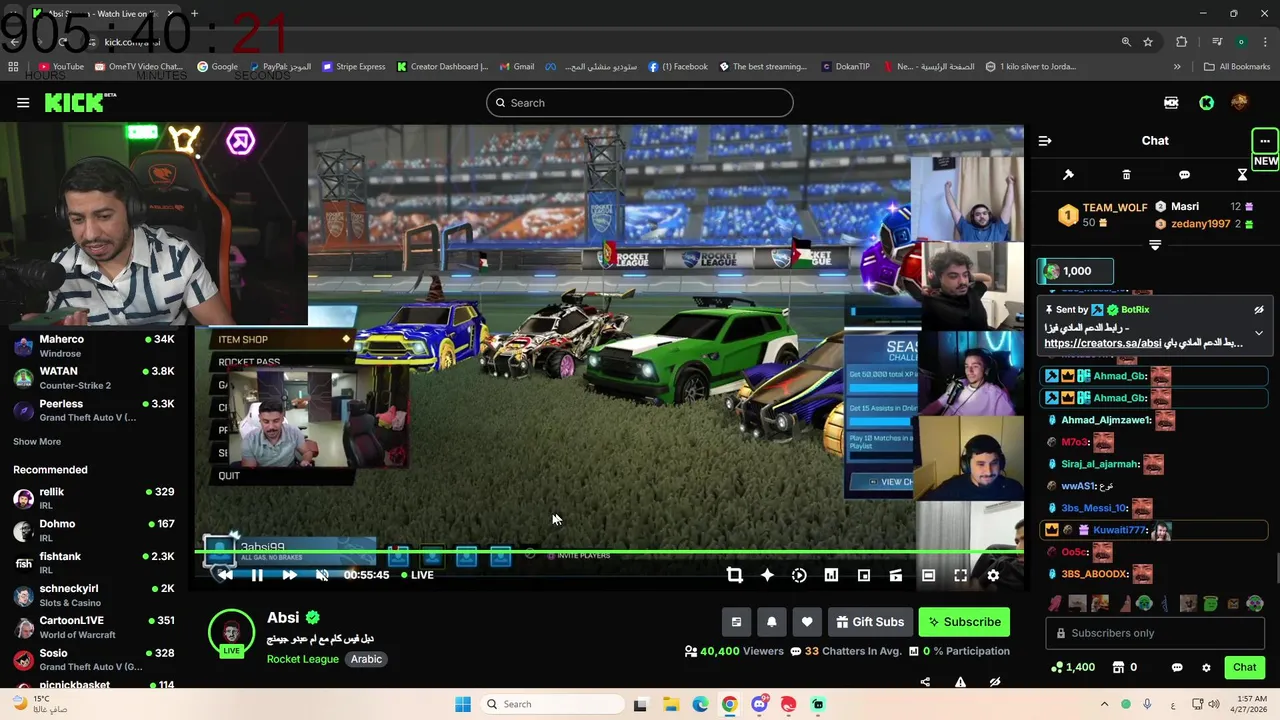This screenshot has height=720, width=1280.
Task: Open the moderator hammer tool in chat
Action: tap(1068, 175)
